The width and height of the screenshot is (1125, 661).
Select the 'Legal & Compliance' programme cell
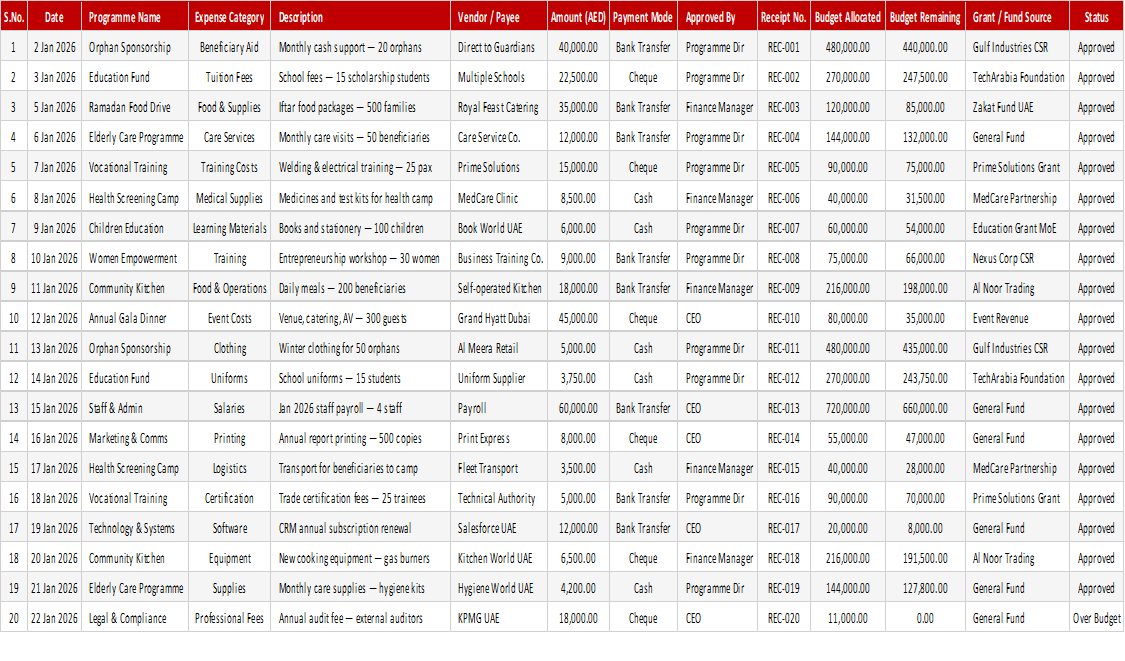134,618
